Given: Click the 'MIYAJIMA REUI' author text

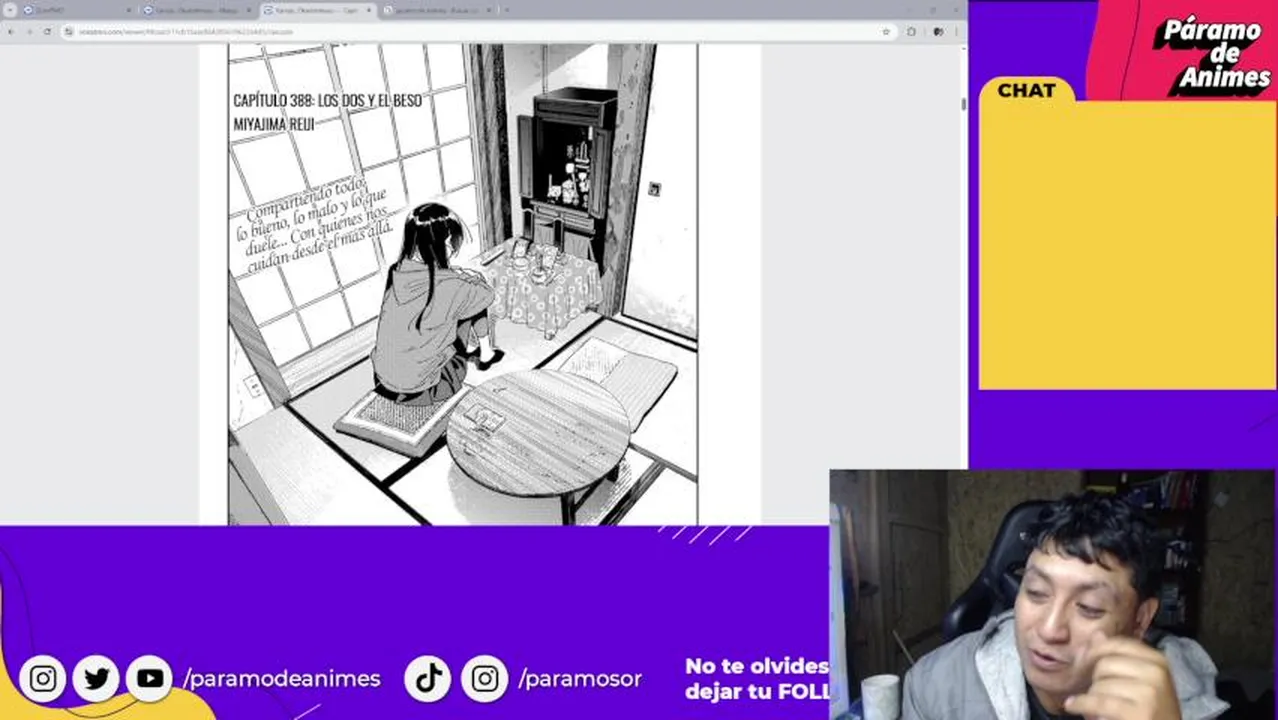Looking at the screenshot, I should point(273,124).
